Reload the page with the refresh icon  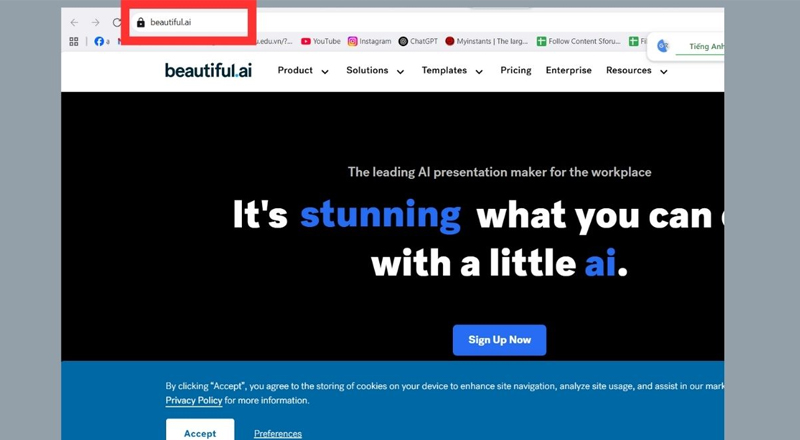click(117, 22)
